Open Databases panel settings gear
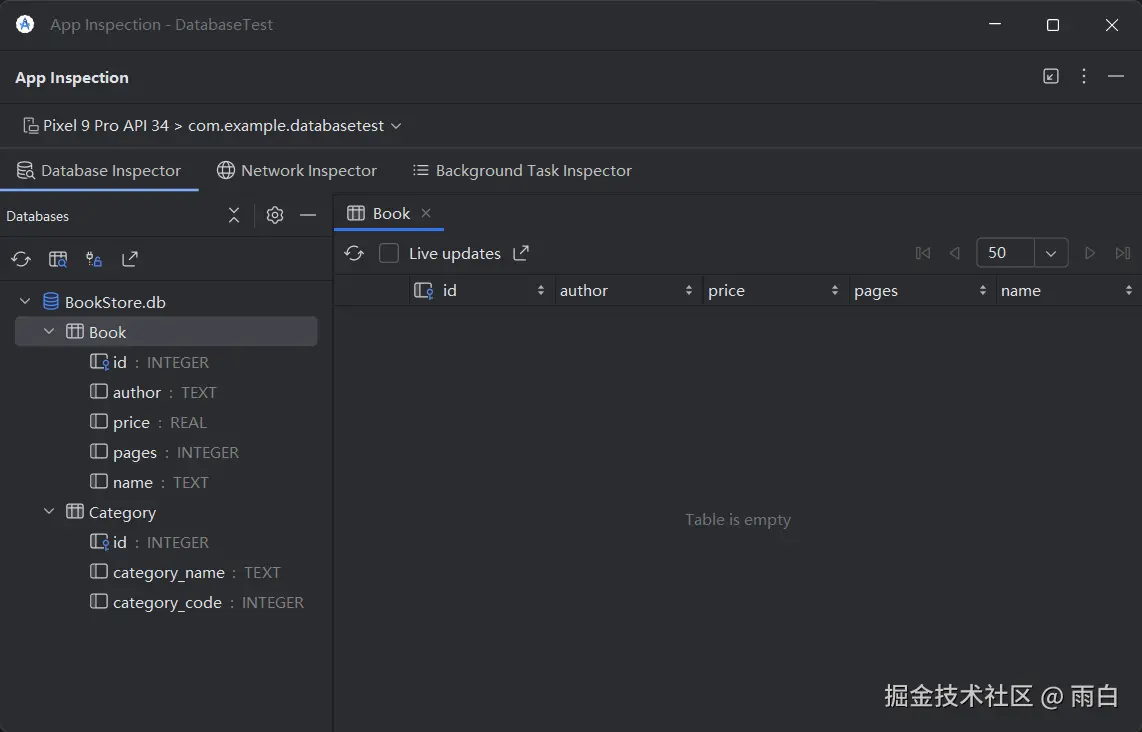The image size is (1142, 732). (275, 215)
